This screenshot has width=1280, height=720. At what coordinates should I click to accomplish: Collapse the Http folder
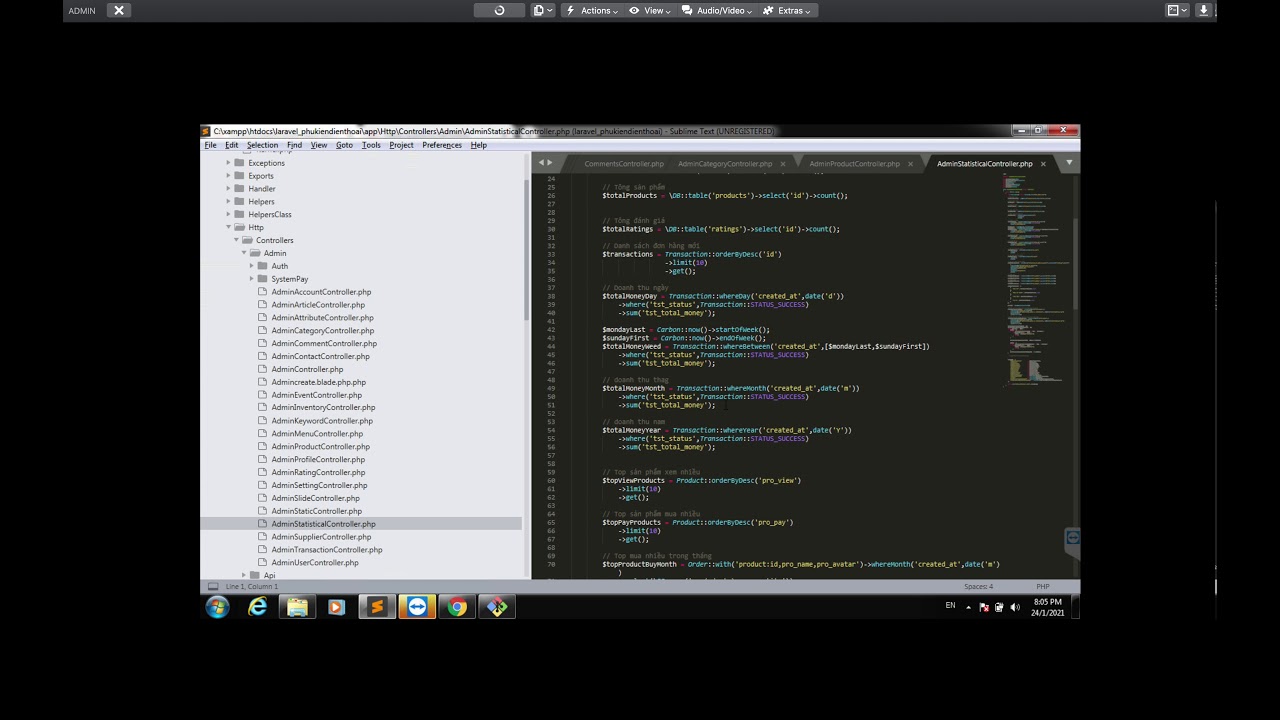pos(228,228)
